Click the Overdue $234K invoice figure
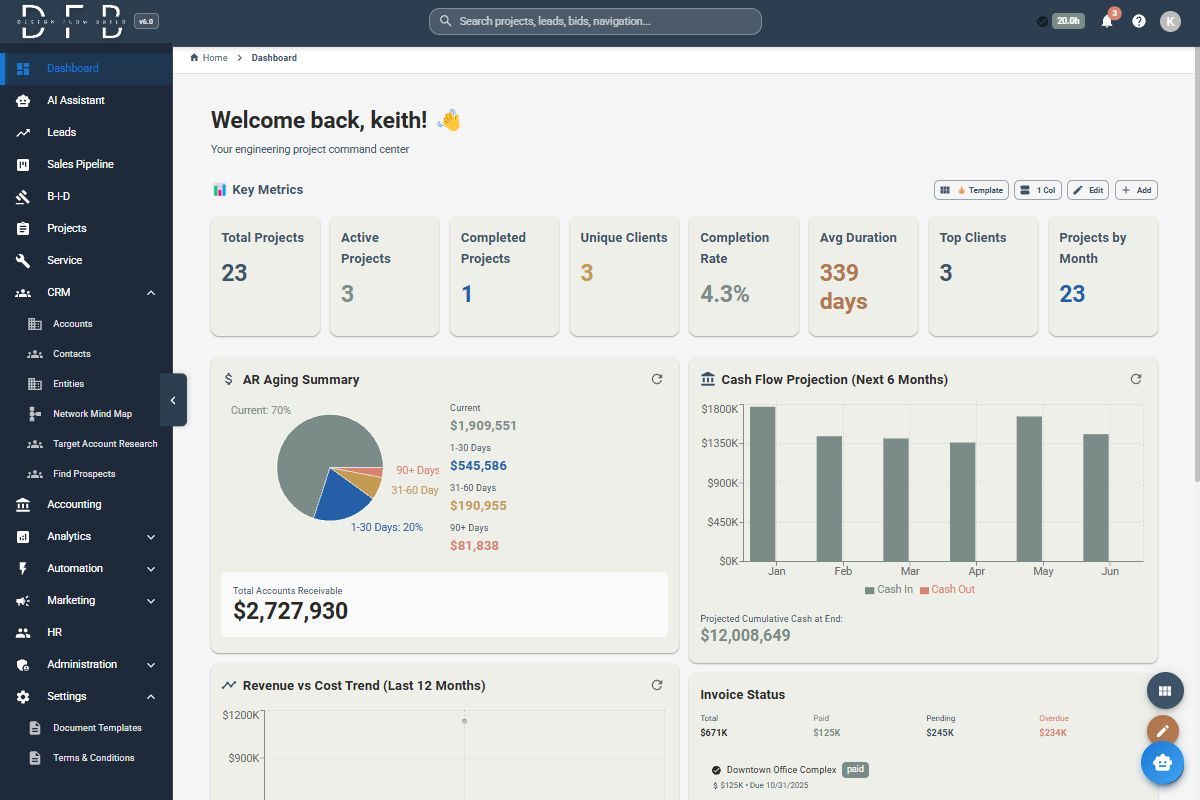This screenshot has height=800, width=1200. [1053, 733]
